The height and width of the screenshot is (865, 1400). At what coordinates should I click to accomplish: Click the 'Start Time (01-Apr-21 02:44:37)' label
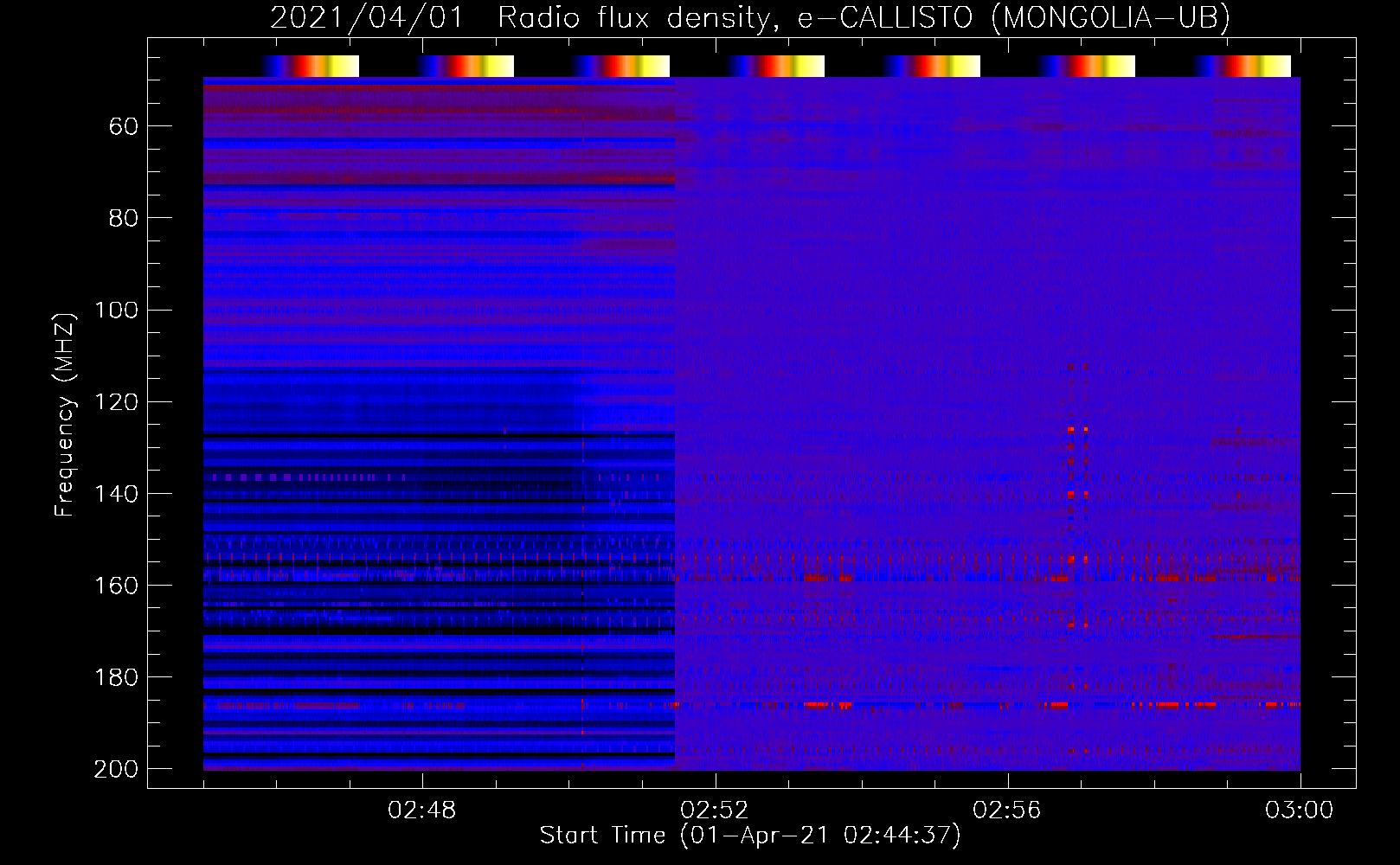tap(750, 836)
